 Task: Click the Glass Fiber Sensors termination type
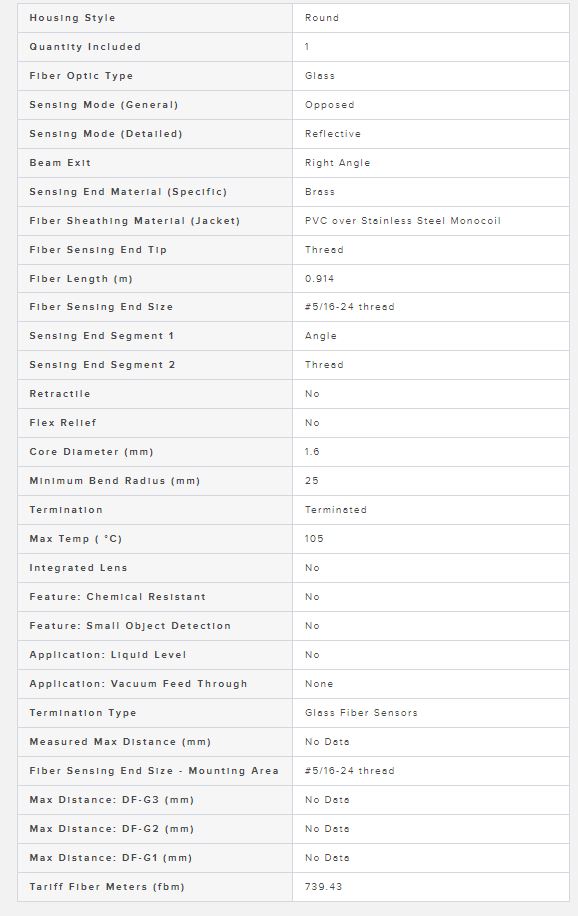(x=361, y=713)
